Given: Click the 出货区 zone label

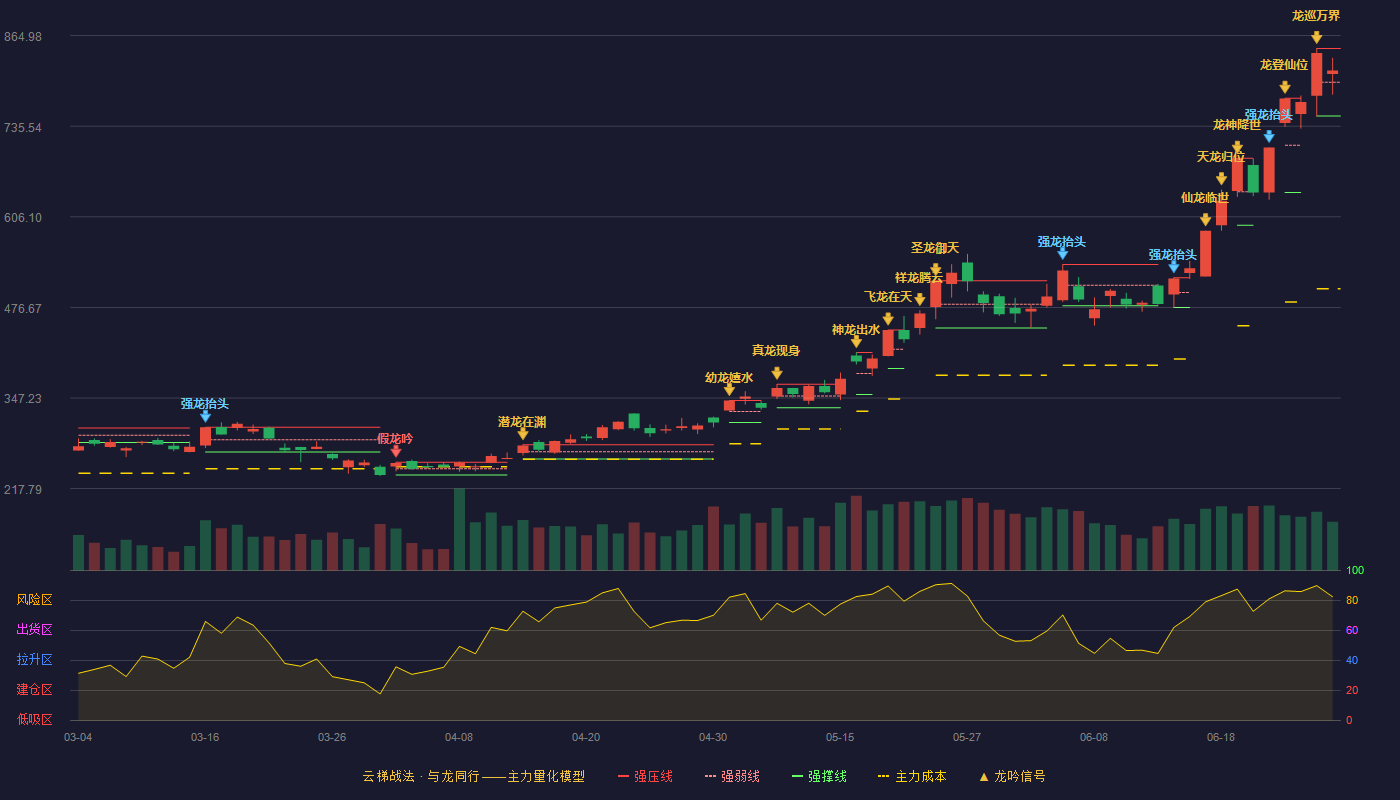Looking at the screenshot, I should click(35, 630).
